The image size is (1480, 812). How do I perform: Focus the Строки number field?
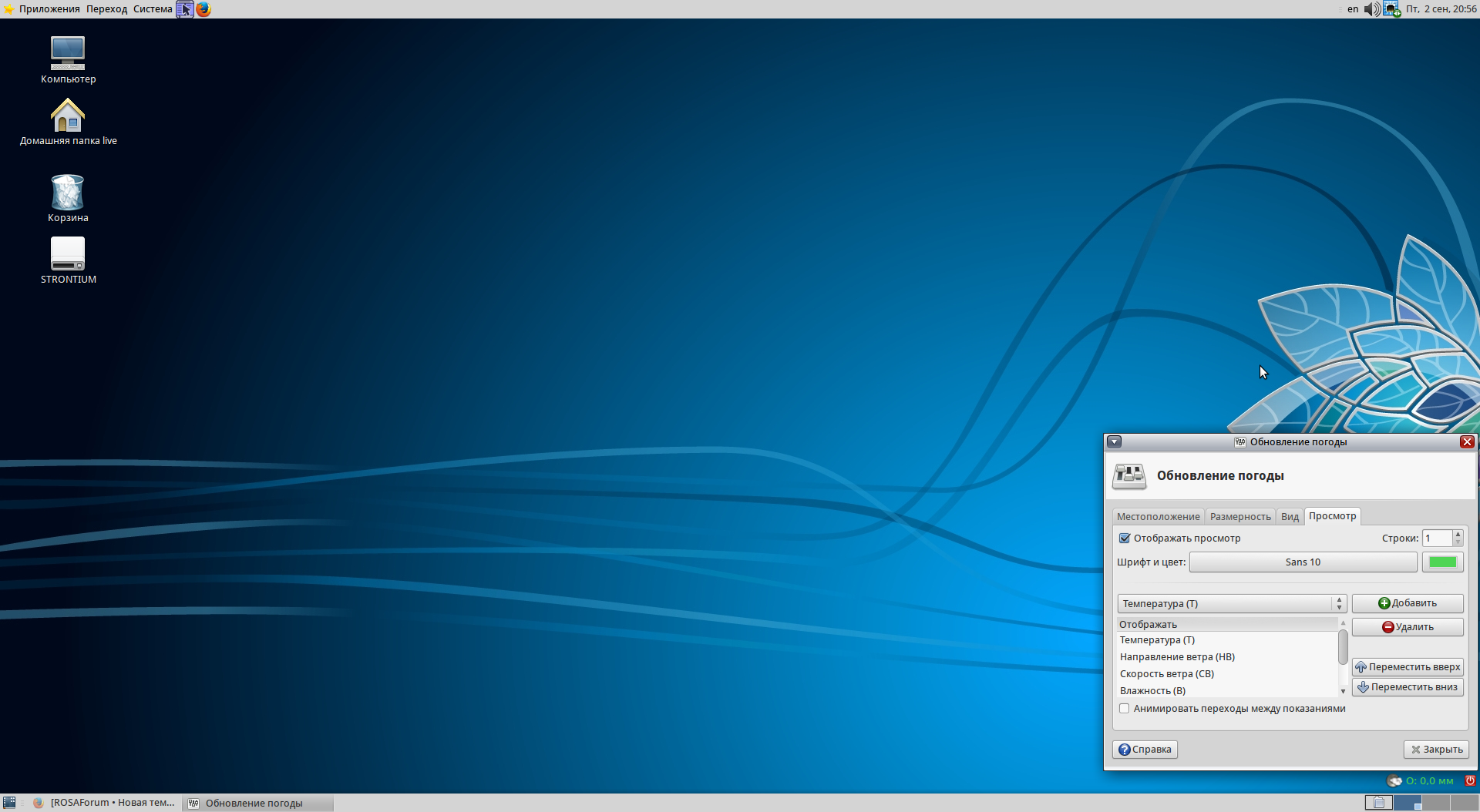(1438, 538)
